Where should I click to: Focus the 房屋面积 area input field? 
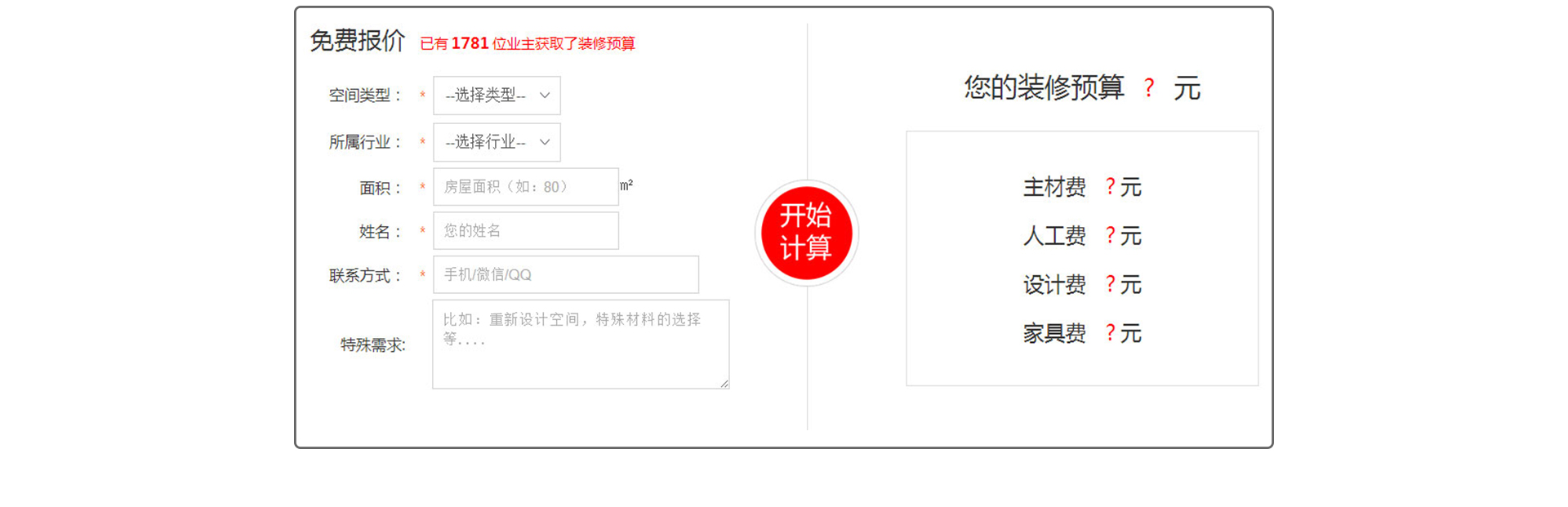526,187
